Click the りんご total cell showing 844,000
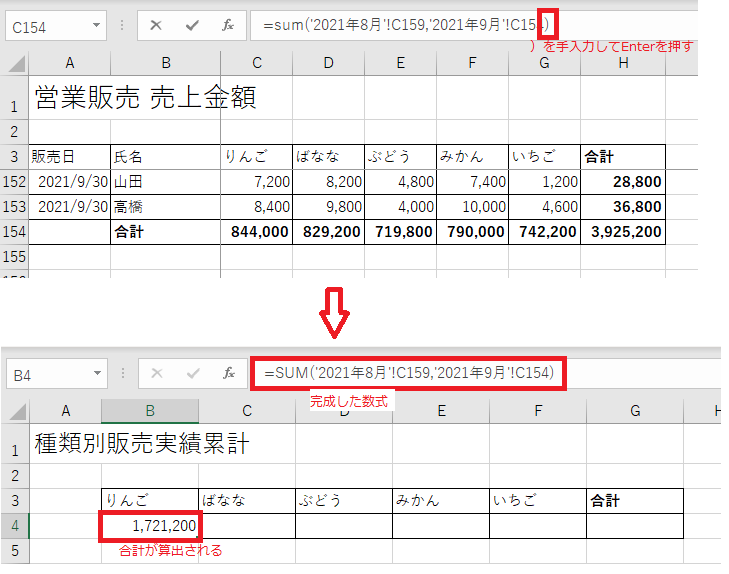This screenshot has height=574, width=729. pos(256,231)
